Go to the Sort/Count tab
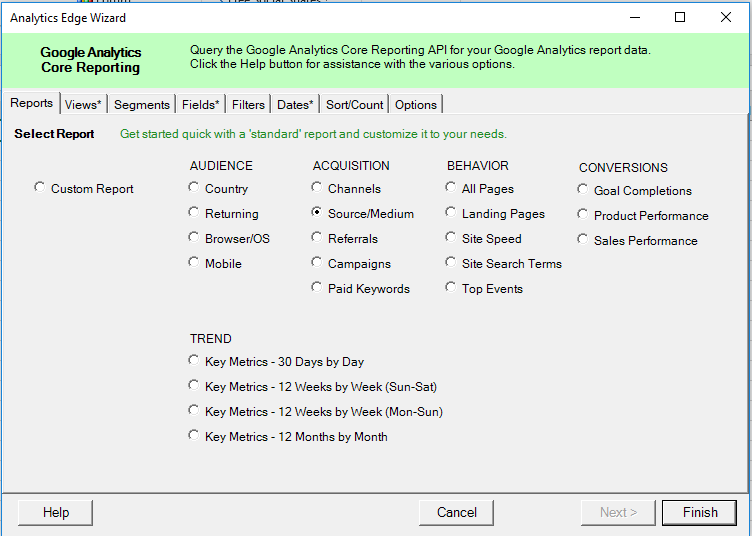 [354, 105]
